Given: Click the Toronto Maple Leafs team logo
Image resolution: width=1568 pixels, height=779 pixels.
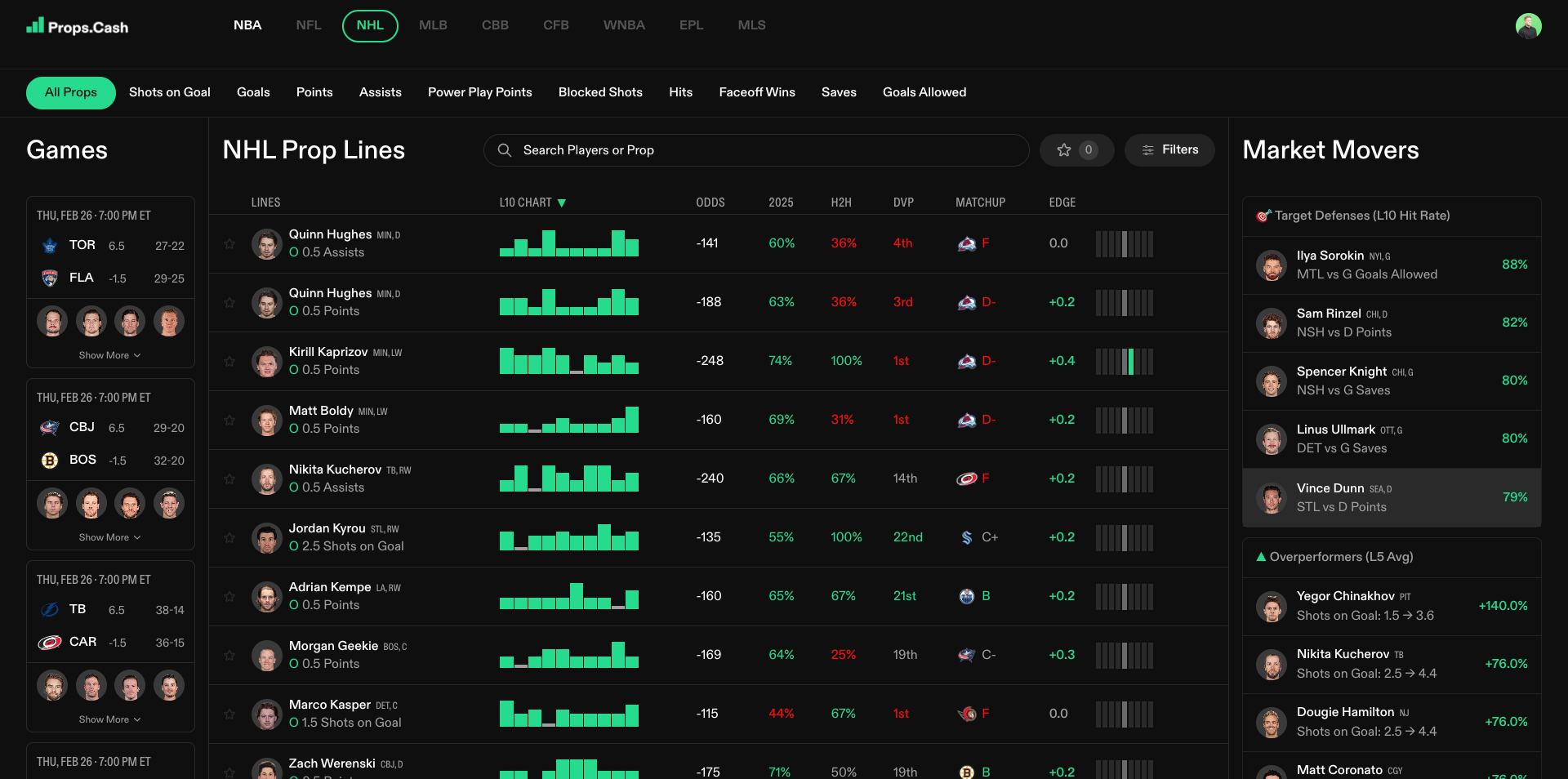Looking at the screenshot, I should (50, 245).
